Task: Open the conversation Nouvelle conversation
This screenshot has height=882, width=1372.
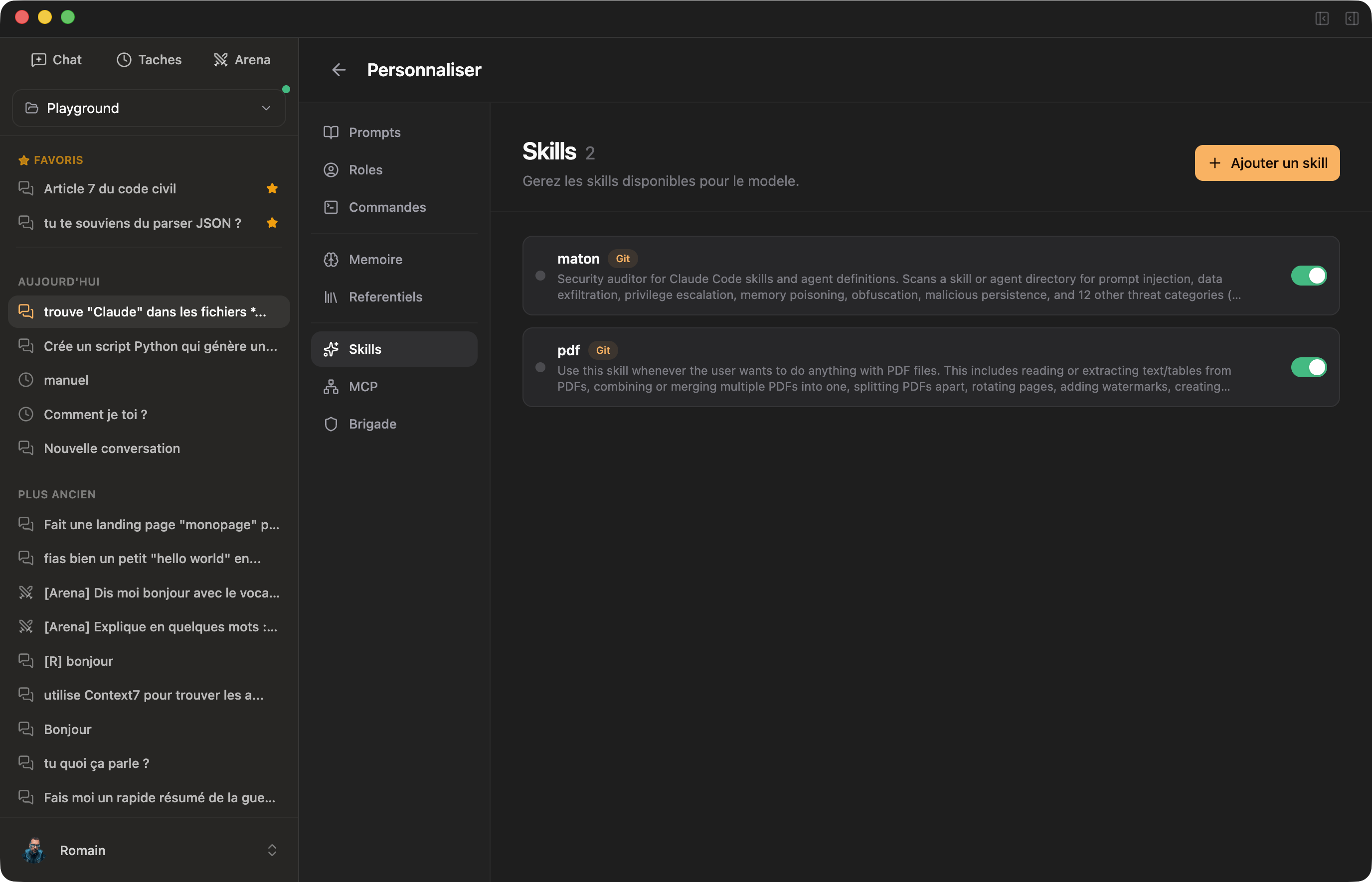Action: pos(112,448)
